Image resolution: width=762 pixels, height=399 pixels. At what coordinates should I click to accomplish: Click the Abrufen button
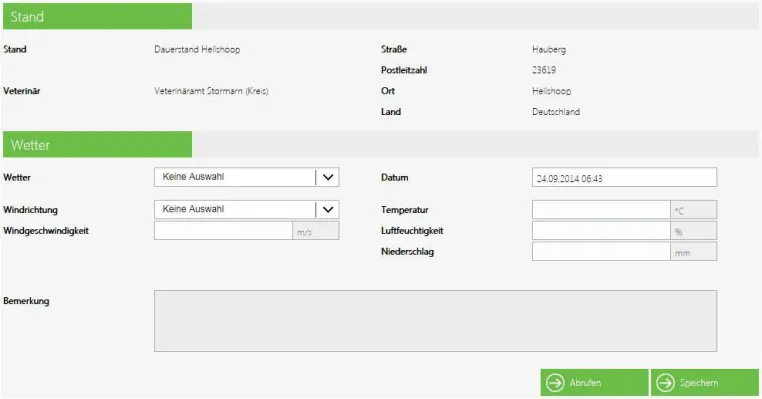tap(594, 382)
